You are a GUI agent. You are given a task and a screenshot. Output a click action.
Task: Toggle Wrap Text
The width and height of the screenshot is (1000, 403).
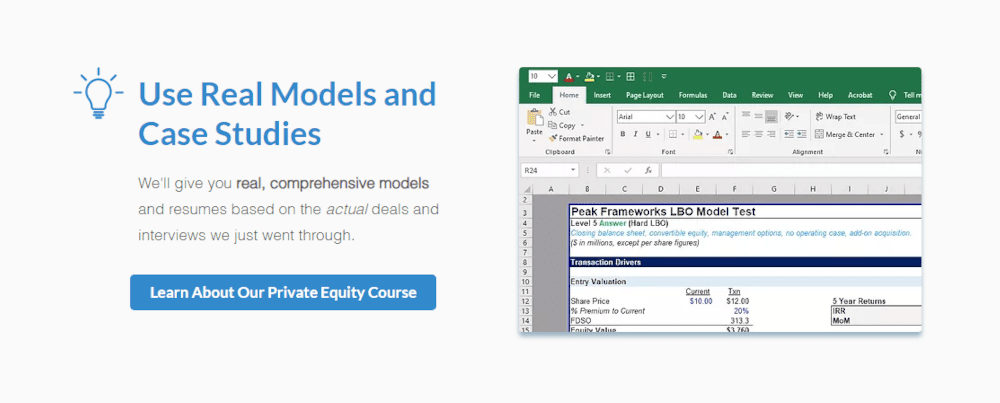835,116
